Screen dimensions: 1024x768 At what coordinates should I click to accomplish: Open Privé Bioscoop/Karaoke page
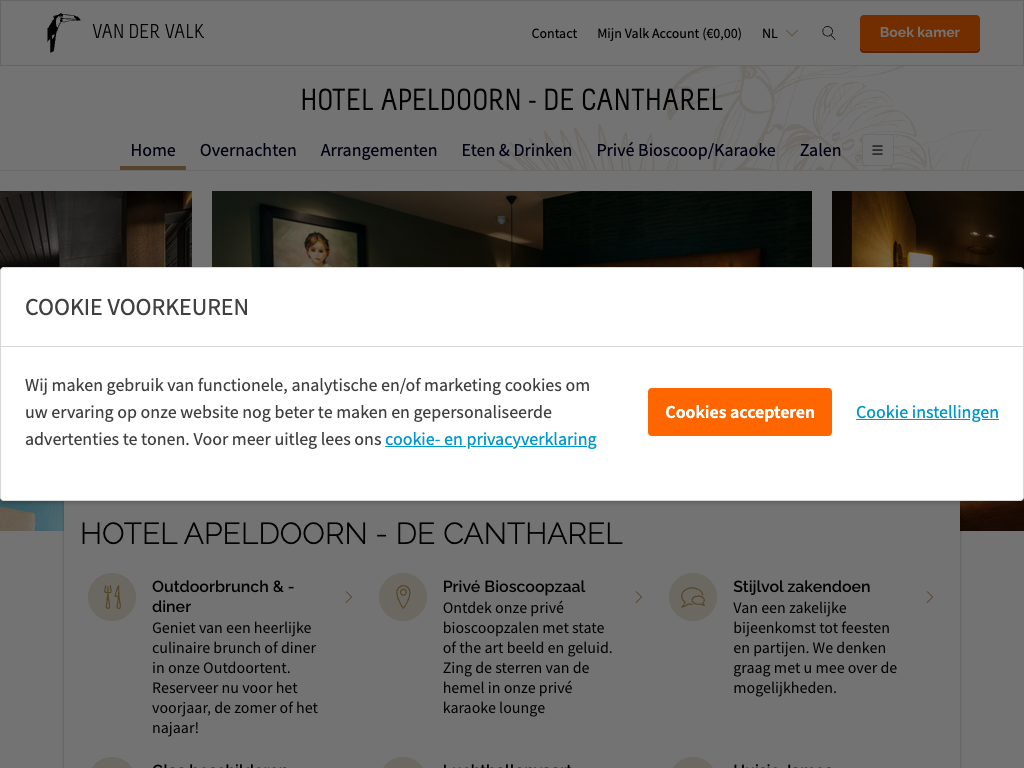tap(686, 150)
